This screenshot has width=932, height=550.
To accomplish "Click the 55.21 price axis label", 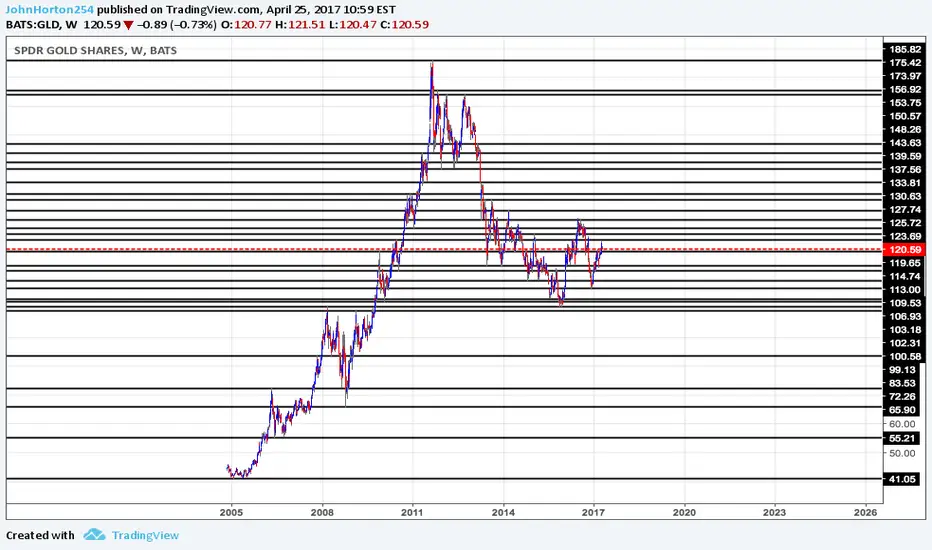I will [903, 438].
